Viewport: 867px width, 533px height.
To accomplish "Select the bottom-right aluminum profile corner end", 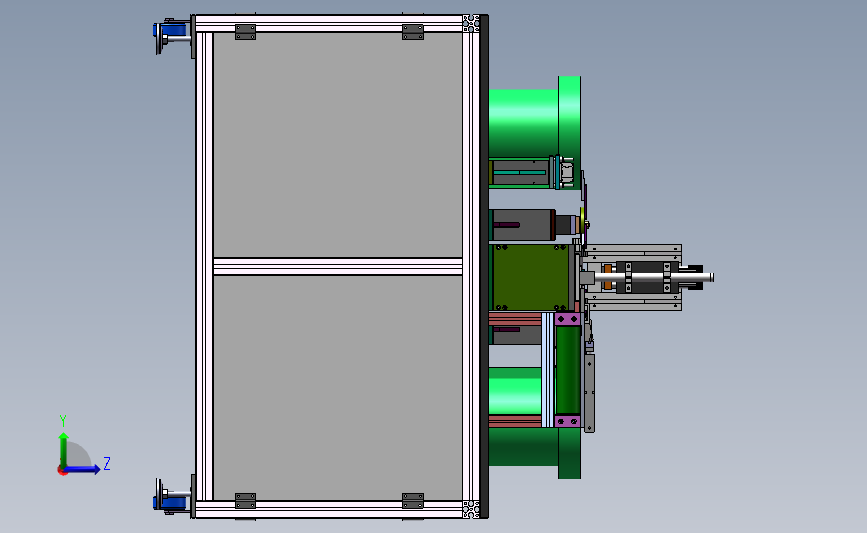I will (x=471, y=509).
